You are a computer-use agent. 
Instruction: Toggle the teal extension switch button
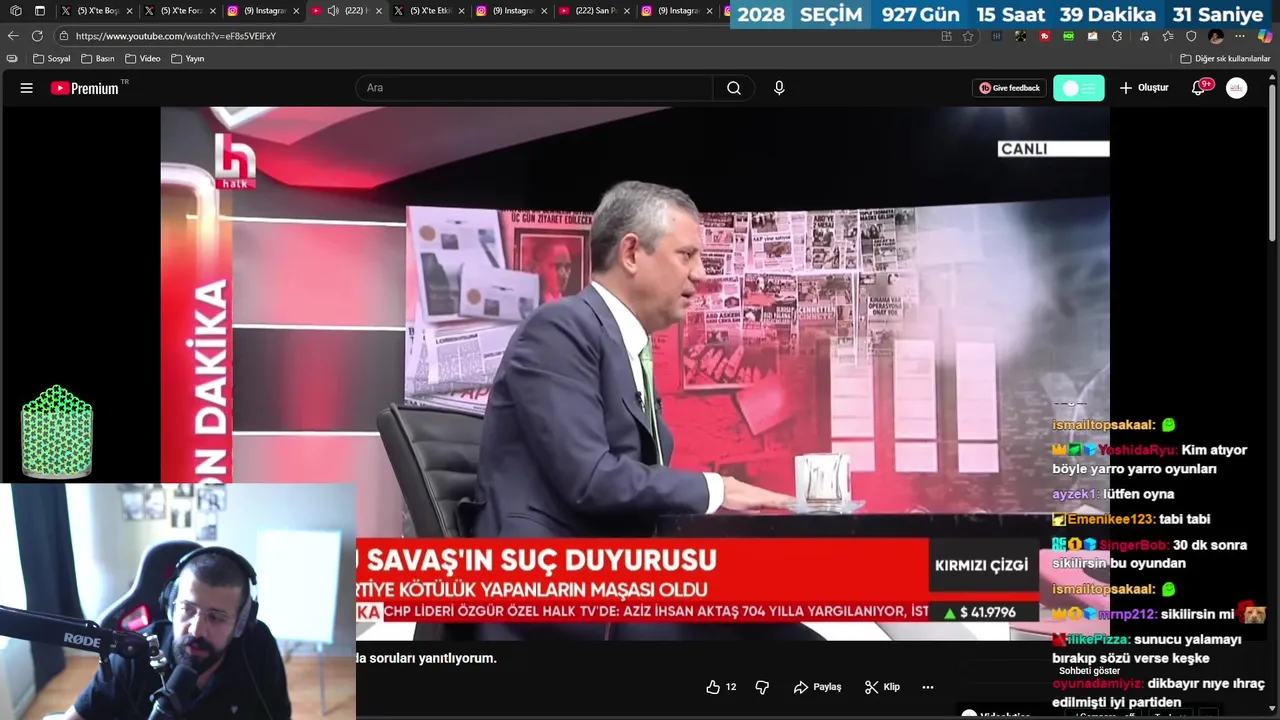[x=1079, y=88]
